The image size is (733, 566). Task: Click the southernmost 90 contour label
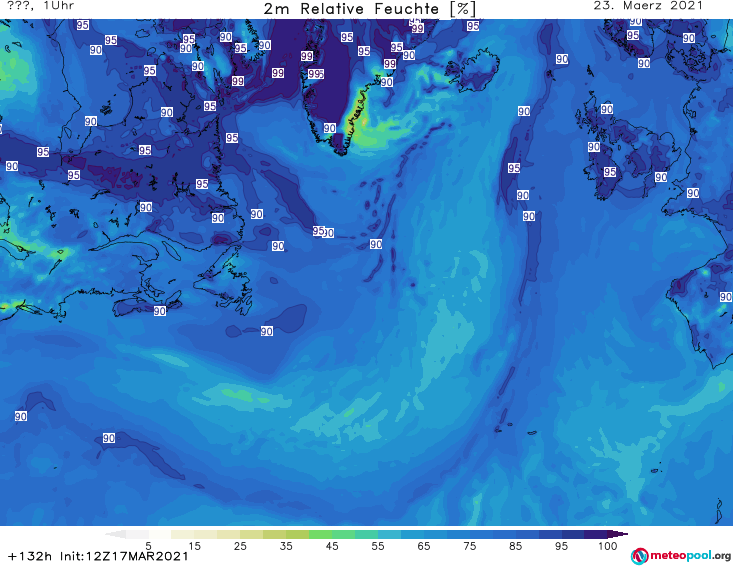click(x=109, y=438)
